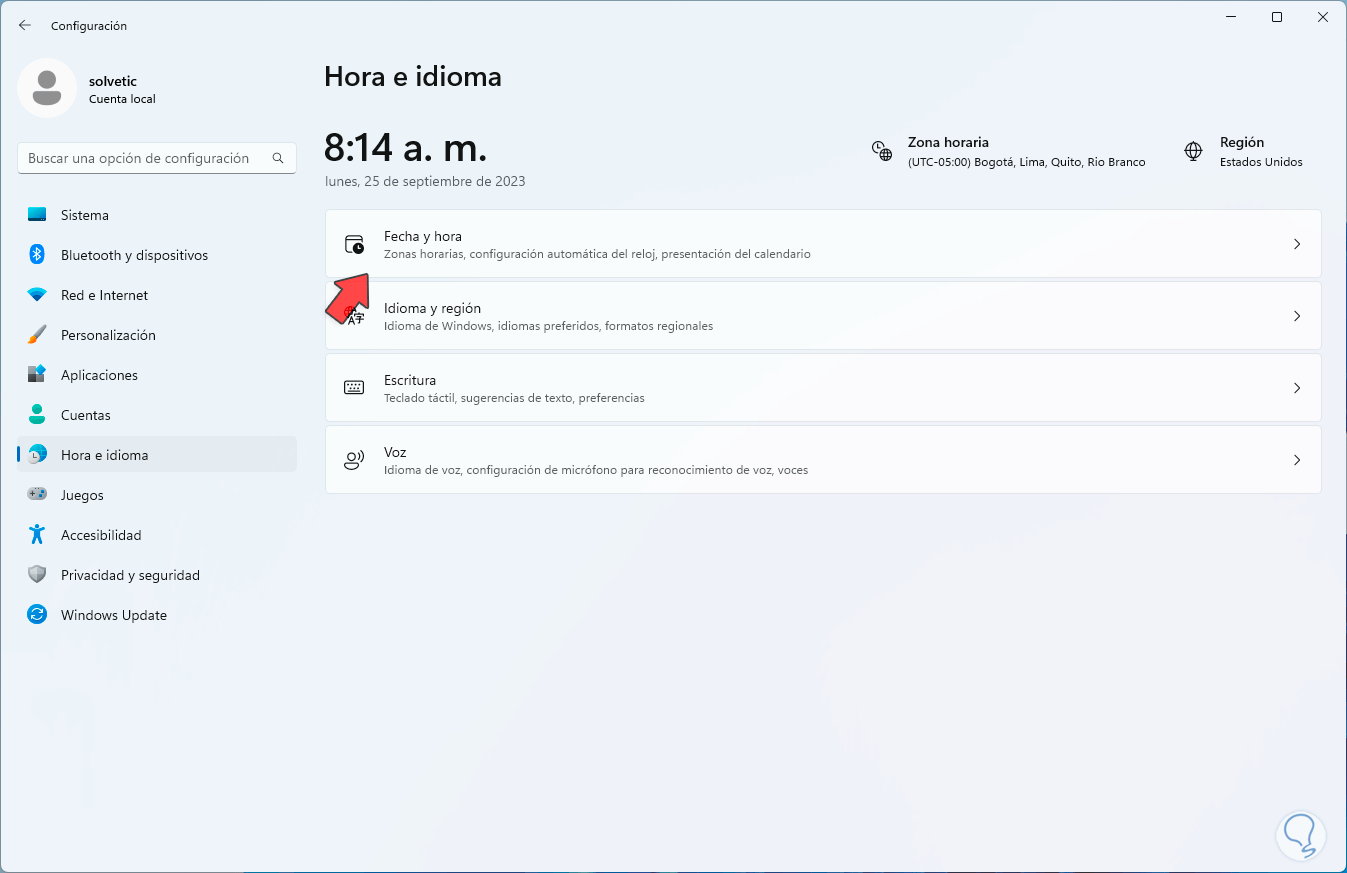The image size is (1347, 873).
Task: Click the Sistema monitor icon
Action: pyautogui.click(x=37, y=215)
